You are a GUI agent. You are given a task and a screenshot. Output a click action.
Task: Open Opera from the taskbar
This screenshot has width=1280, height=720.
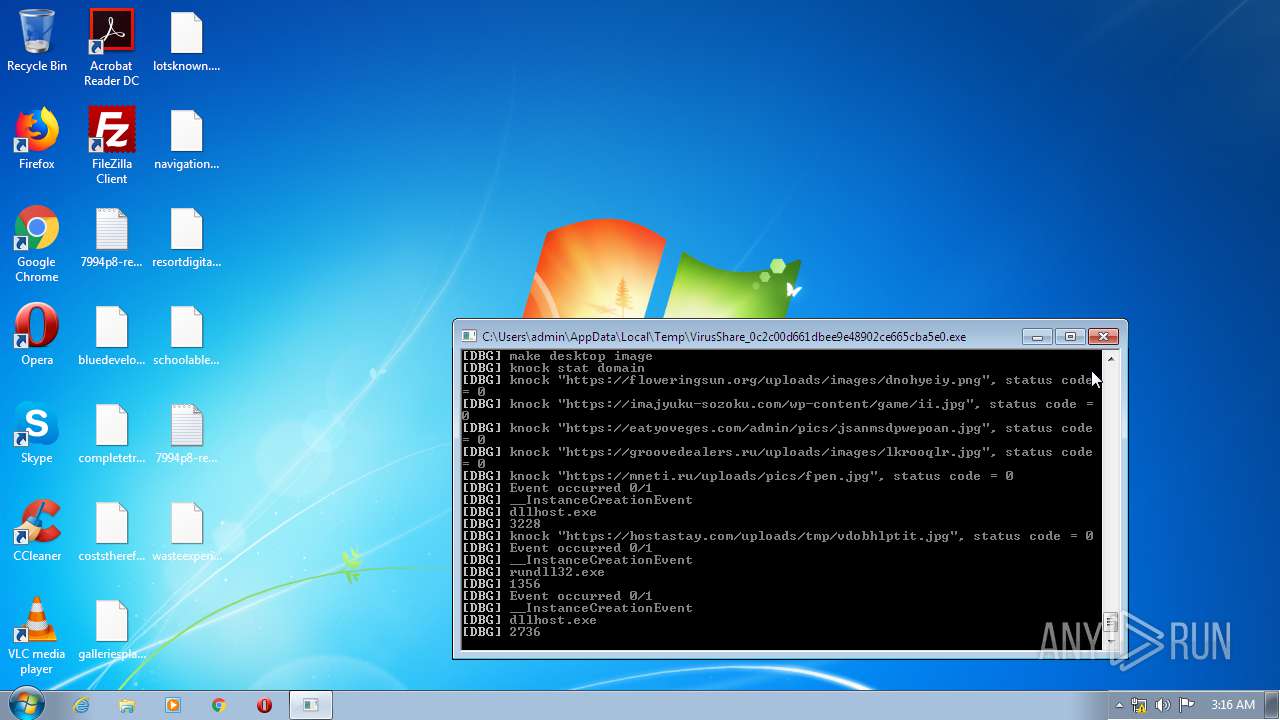(x=265, y=705)
